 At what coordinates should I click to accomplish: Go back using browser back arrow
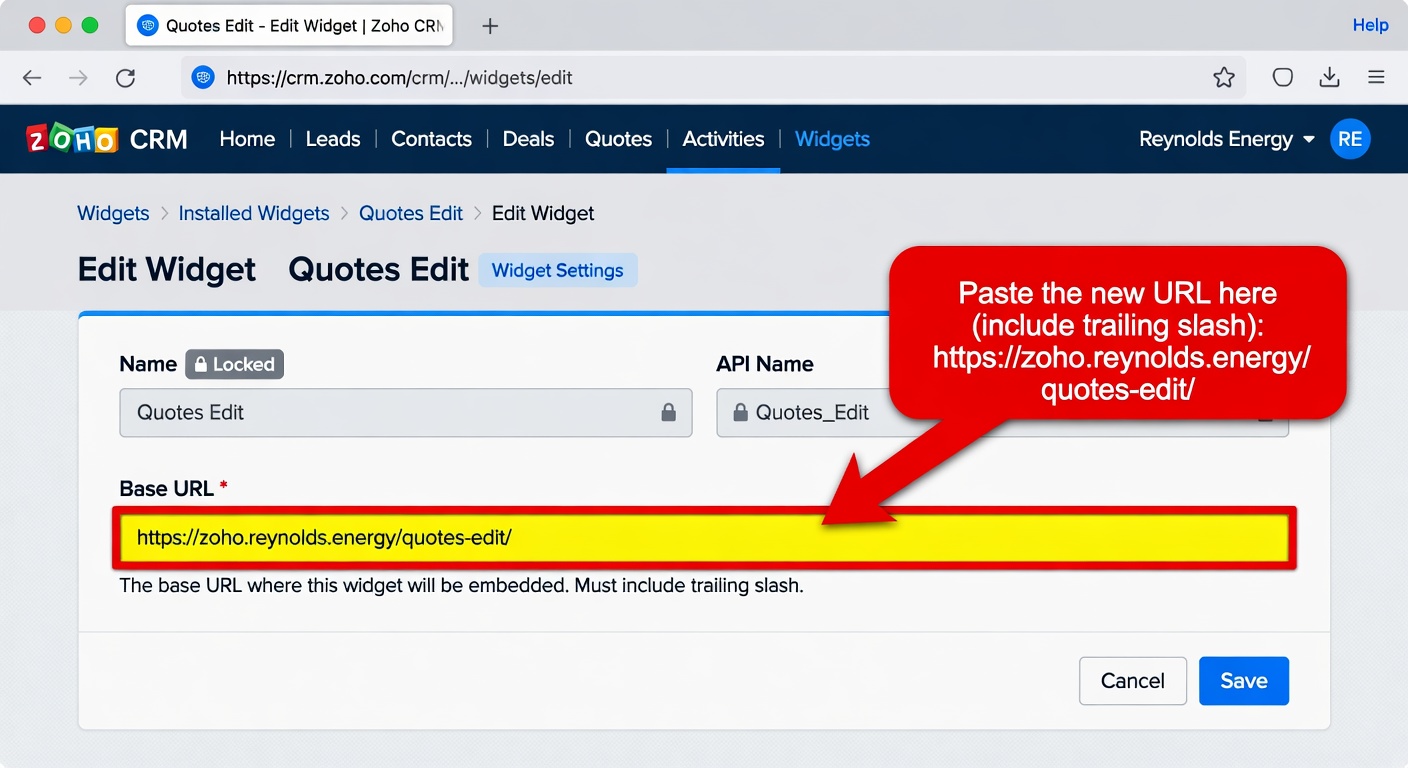pos(32,78)
